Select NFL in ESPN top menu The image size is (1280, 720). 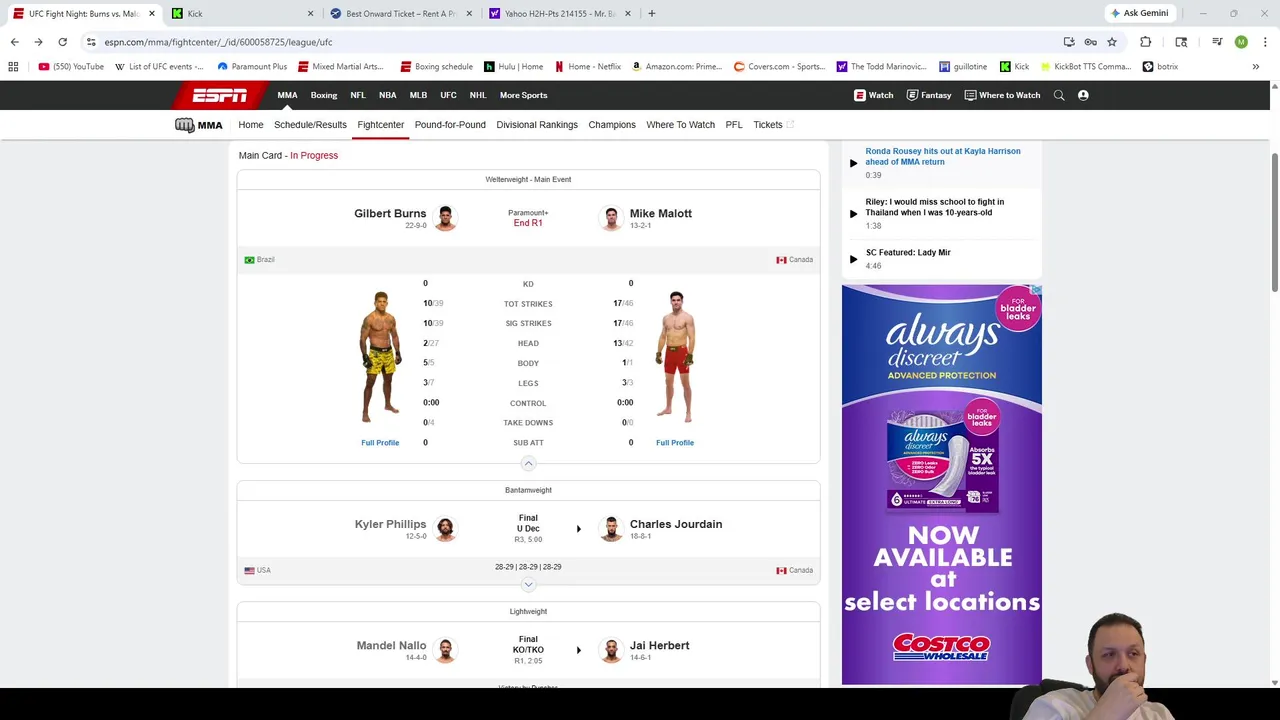pyautogui.click(x=358, y=95)
